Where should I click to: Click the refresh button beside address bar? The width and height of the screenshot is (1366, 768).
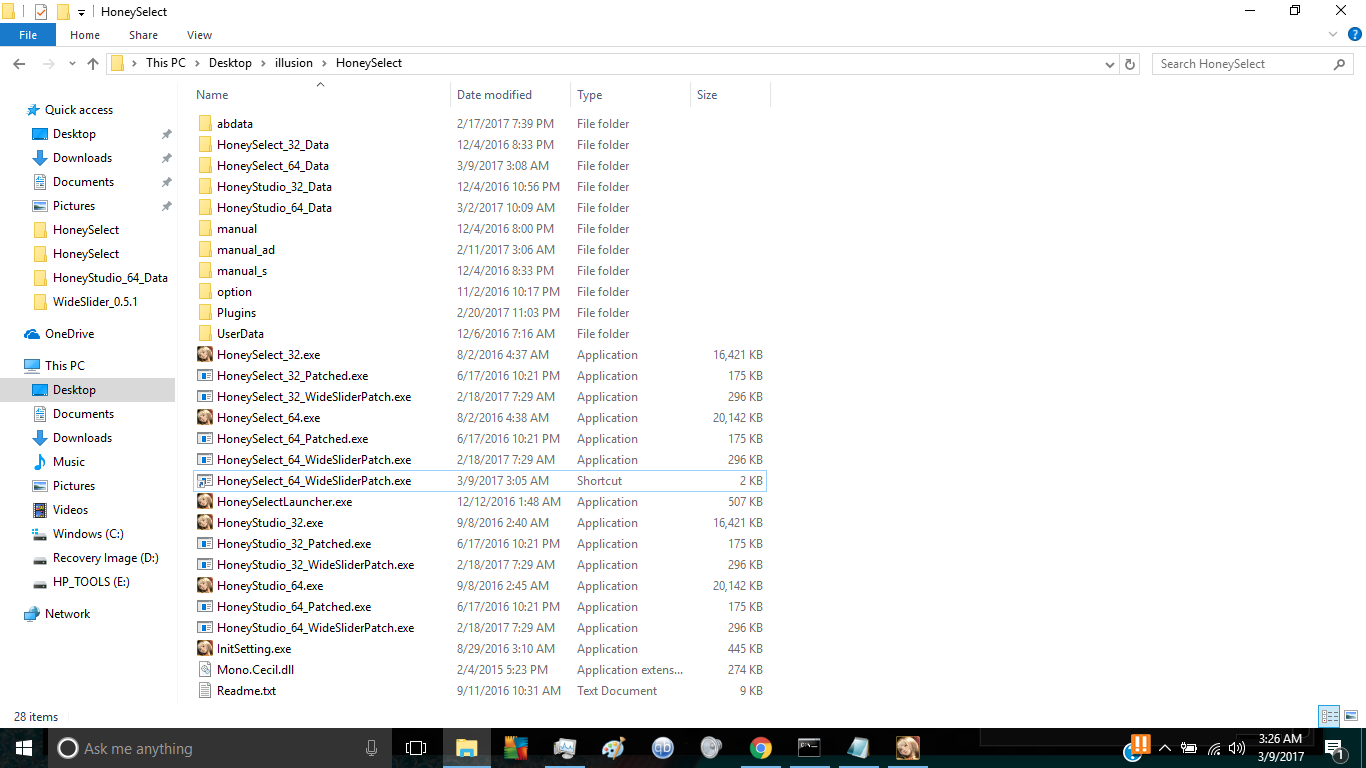[x=1130, y=64]
